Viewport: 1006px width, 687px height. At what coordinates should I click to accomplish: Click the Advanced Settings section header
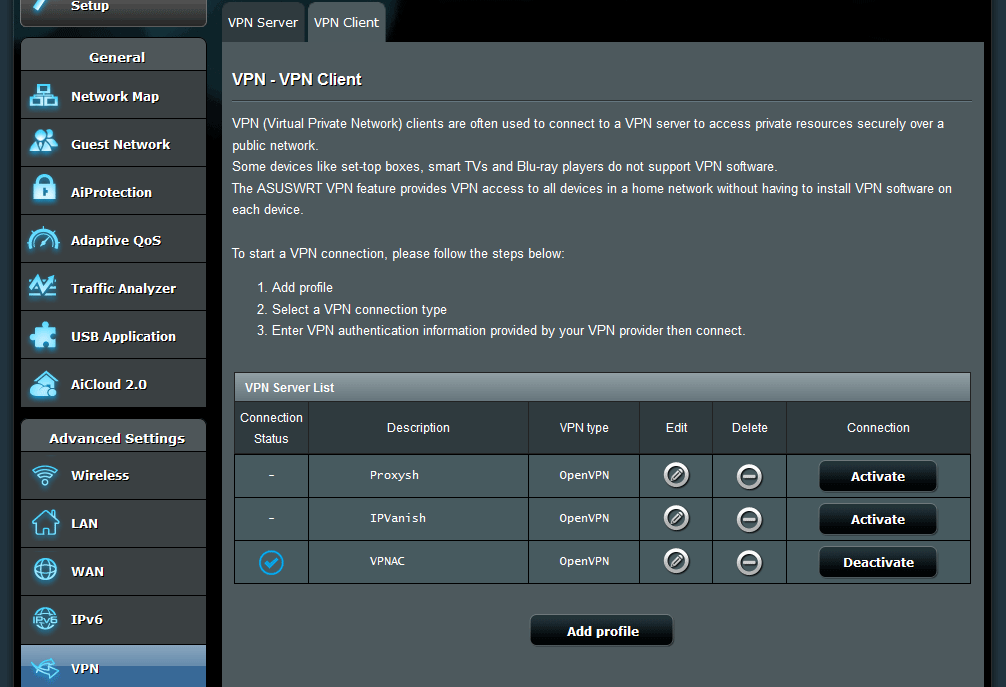pyautogui.click(x=114, y=437)
